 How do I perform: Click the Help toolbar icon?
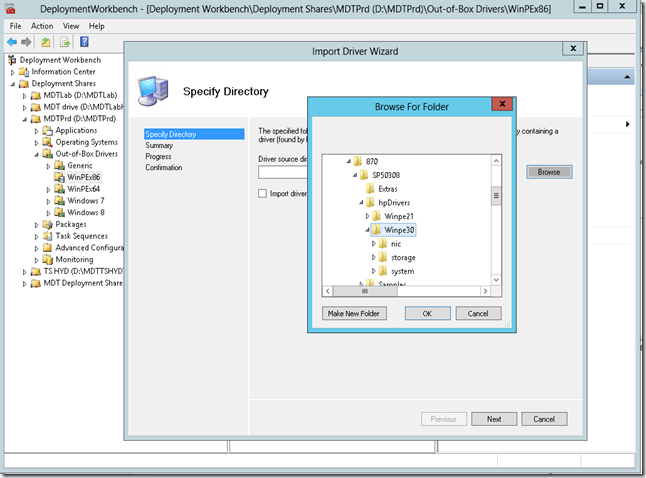coord(84,42)
